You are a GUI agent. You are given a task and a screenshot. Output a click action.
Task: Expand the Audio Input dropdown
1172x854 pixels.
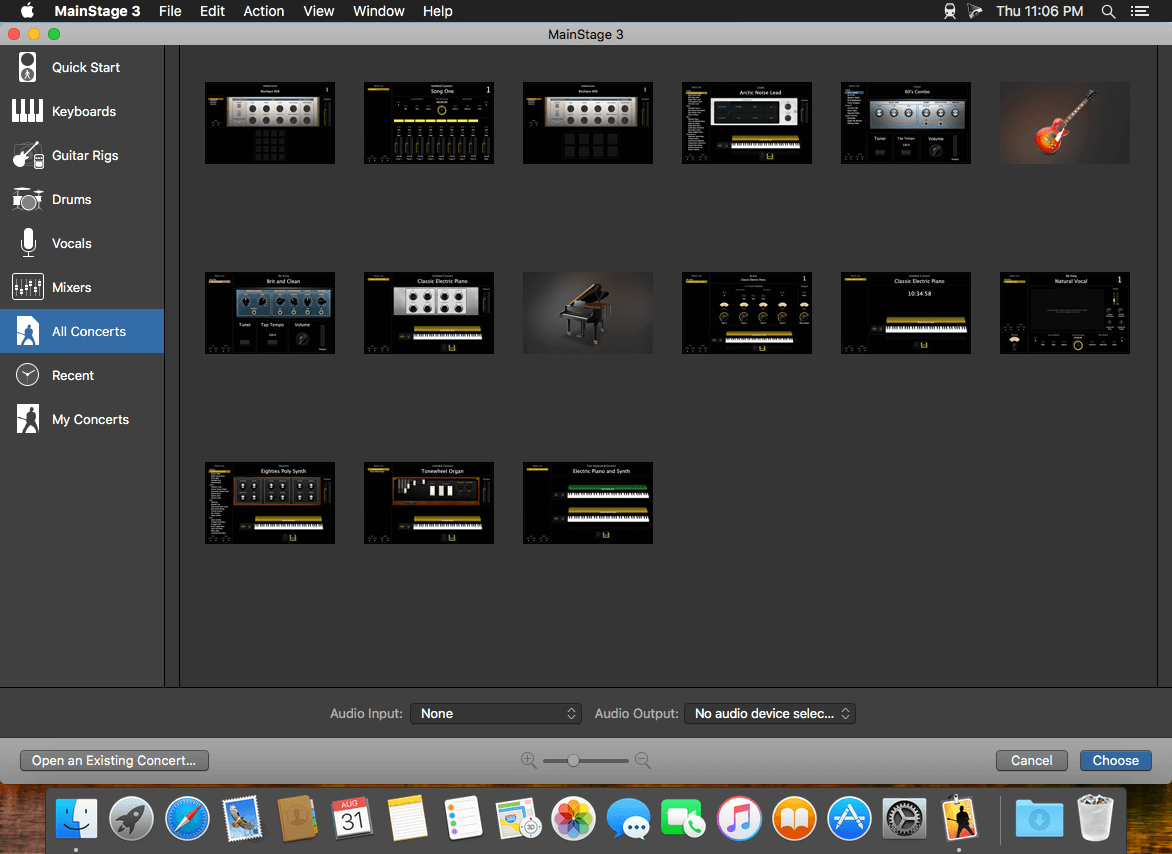(495, 714)
